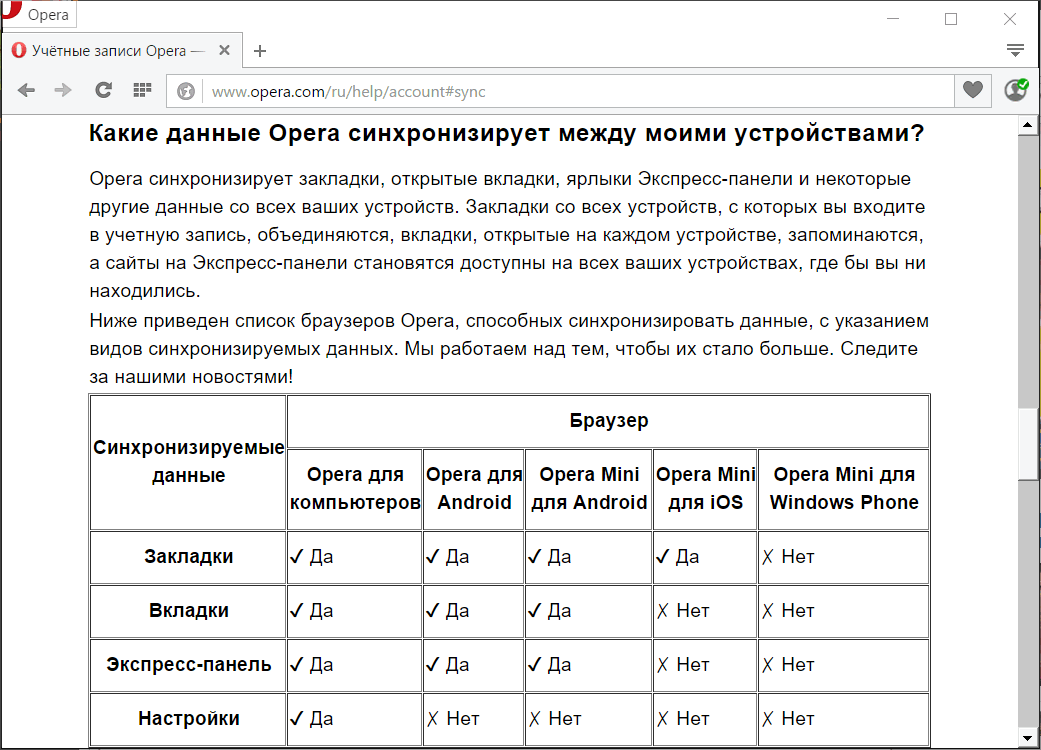The width and height of the screenshot is (1041, 750).
Task: Select the Учётные записи Opera tab
Action: (x=121, y=50)
